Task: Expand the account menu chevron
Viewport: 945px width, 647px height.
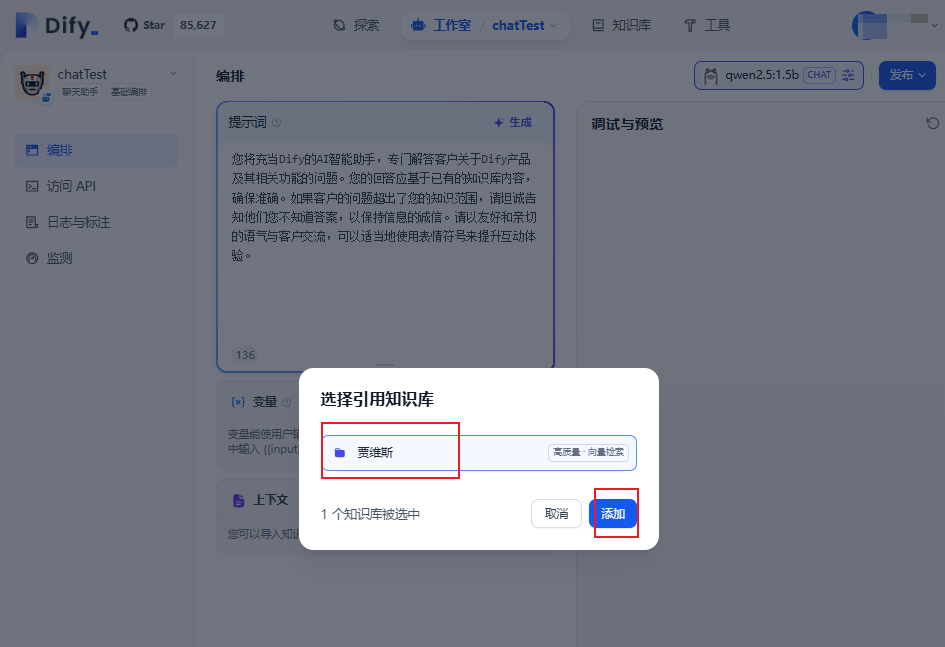Action: pos(934,25)
